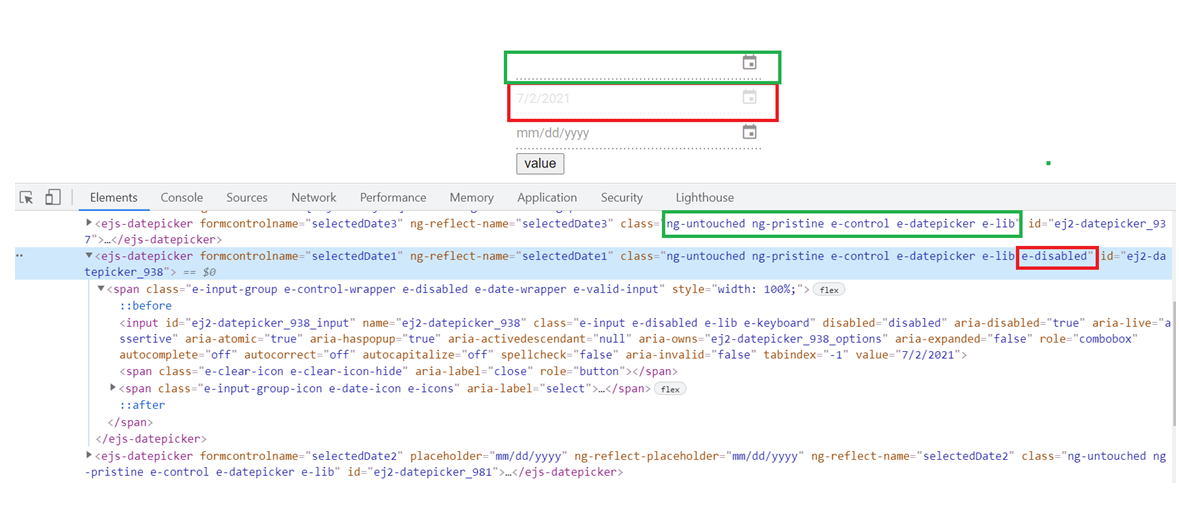This screenshot has width=1179, height=525.
Task: Go to the Lighthouse tab
Action: pos(704,198)
